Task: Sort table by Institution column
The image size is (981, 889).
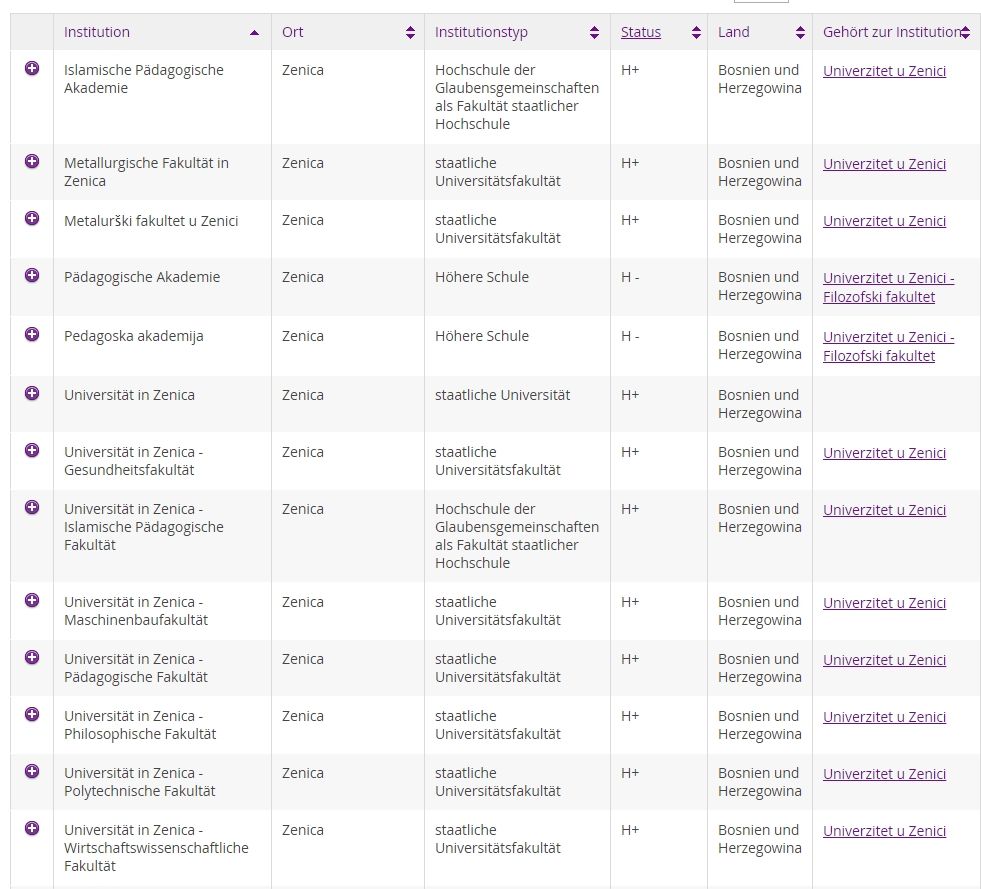Action: tap(97, 32)
